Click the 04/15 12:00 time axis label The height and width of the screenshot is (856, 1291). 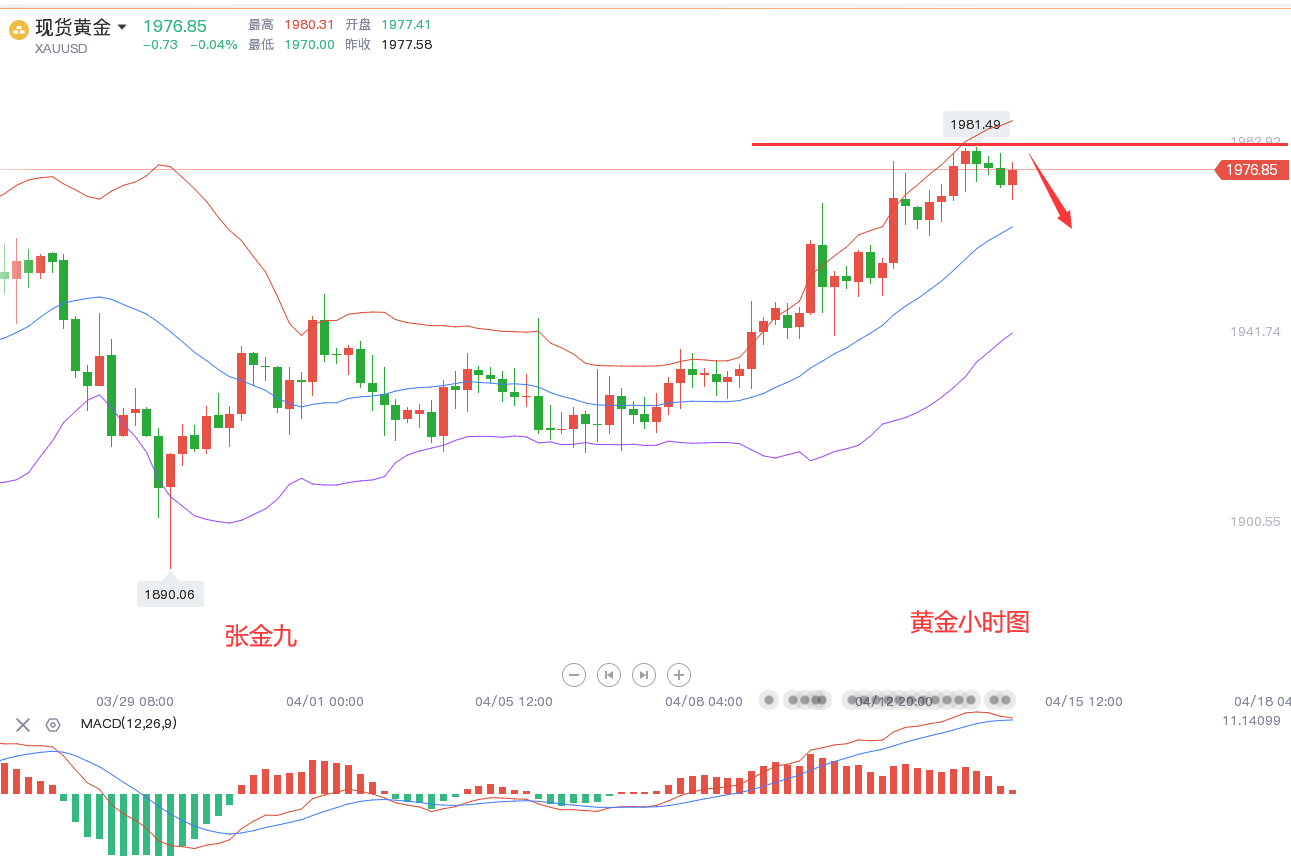tap(1084, 702)
